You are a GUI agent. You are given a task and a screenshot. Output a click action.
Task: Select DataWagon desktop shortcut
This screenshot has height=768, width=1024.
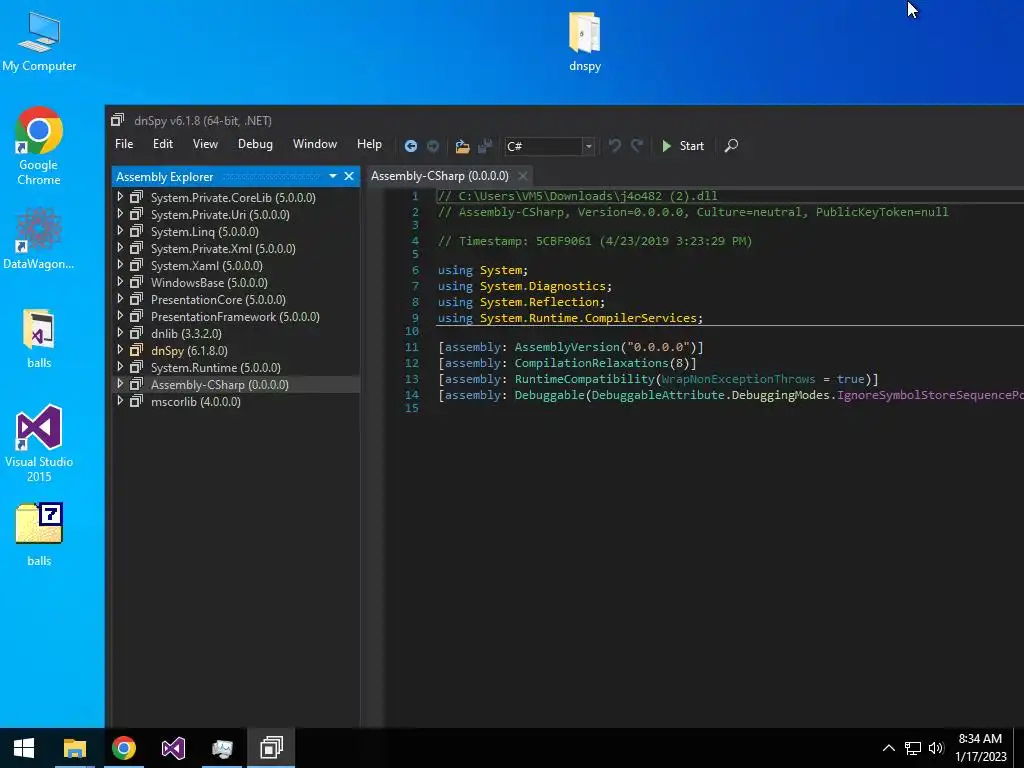click(39, 238)
